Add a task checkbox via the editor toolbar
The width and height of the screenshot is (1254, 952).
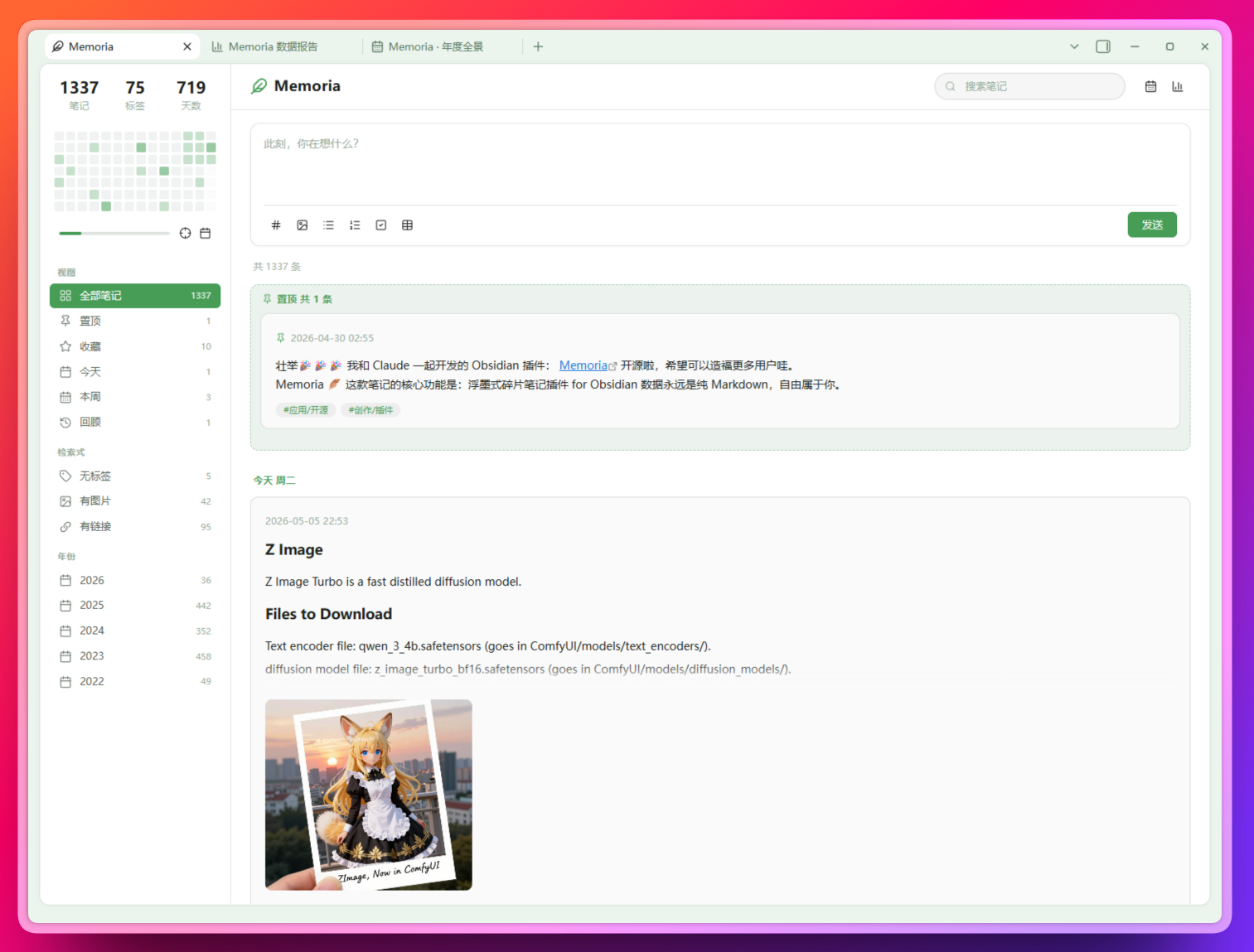pos(381,225)
